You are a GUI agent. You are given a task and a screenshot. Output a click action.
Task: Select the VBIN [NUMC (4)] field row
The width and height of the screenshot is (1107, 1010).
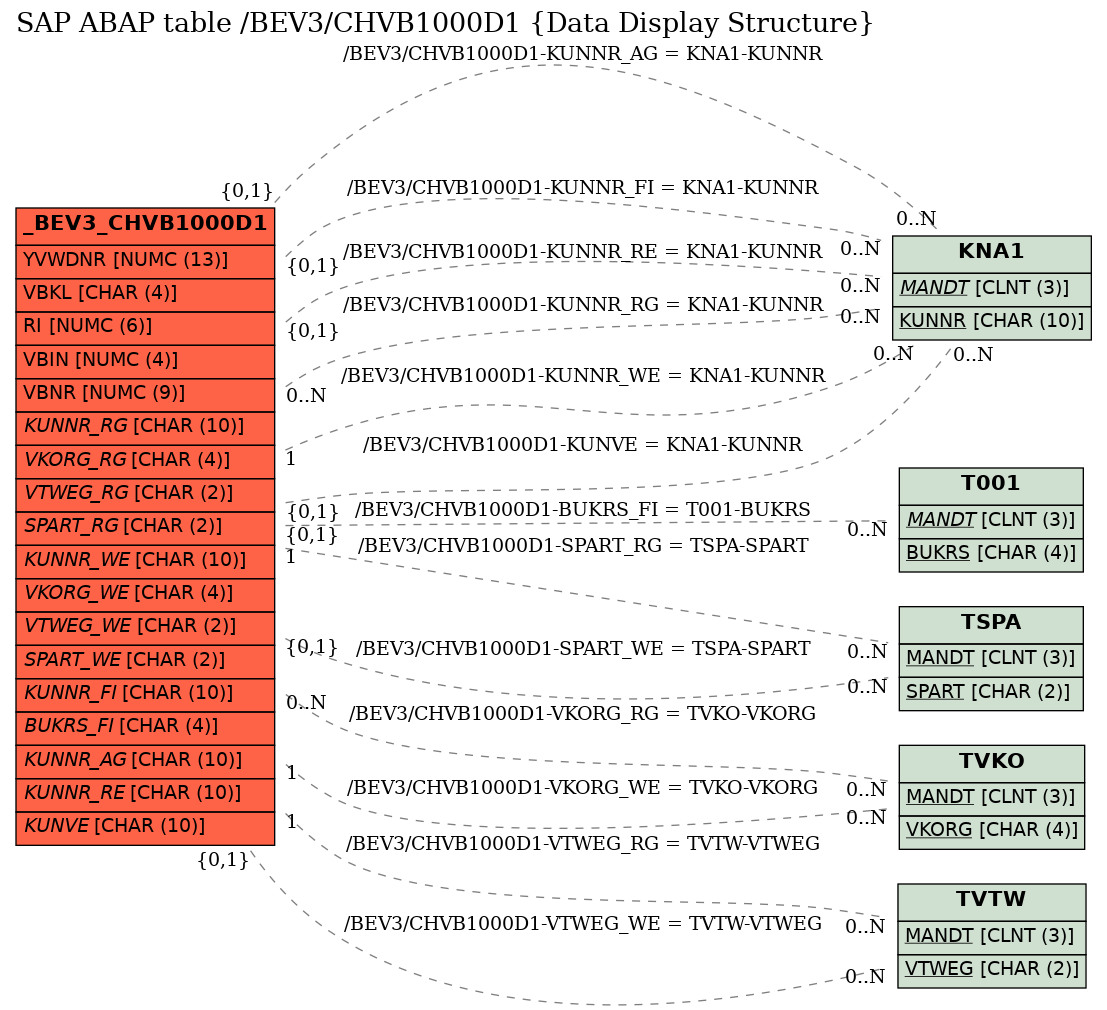[145, 361]
